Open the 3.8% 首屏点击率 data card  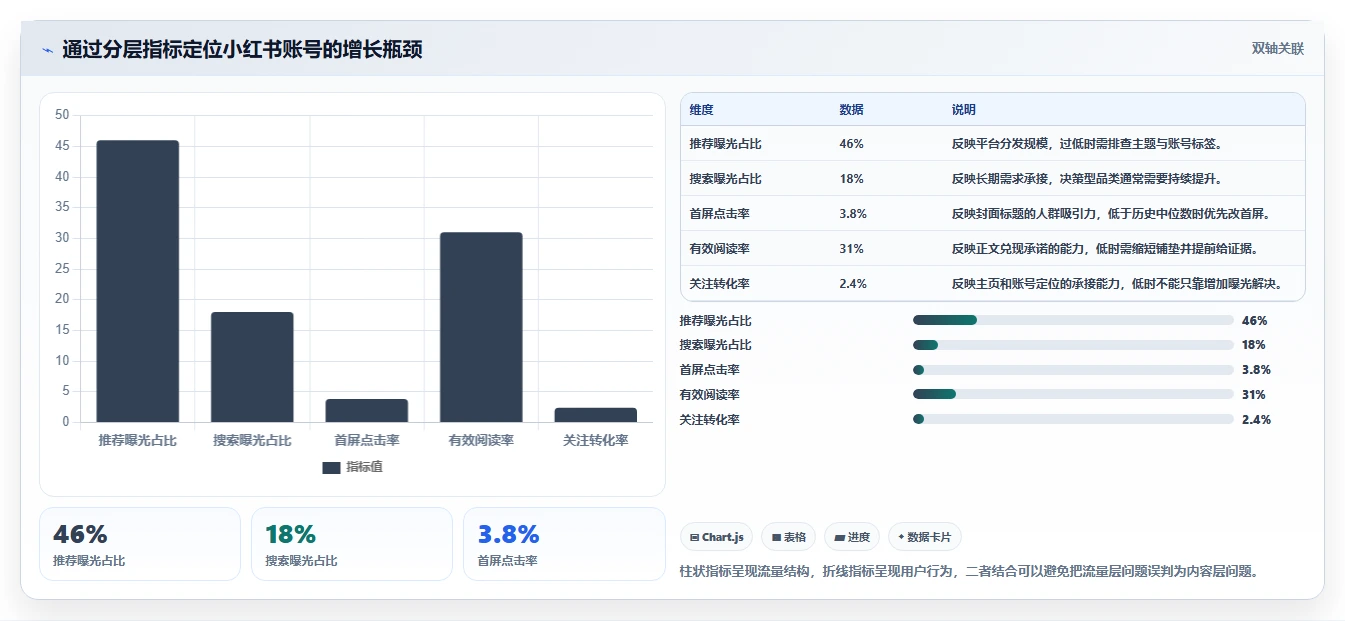pos(564,544)
